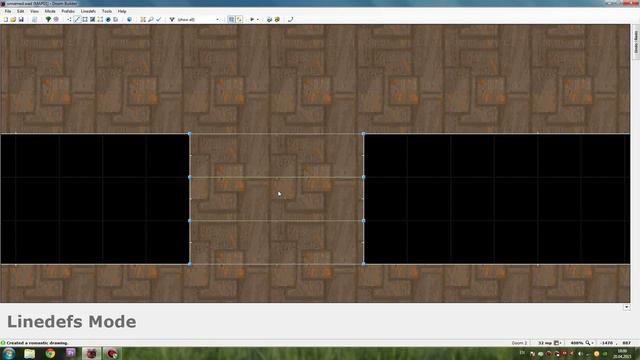Screen dimensions: 640x360
Task: Open Find and Replace magnifier icon
Action: pos(151,20)
